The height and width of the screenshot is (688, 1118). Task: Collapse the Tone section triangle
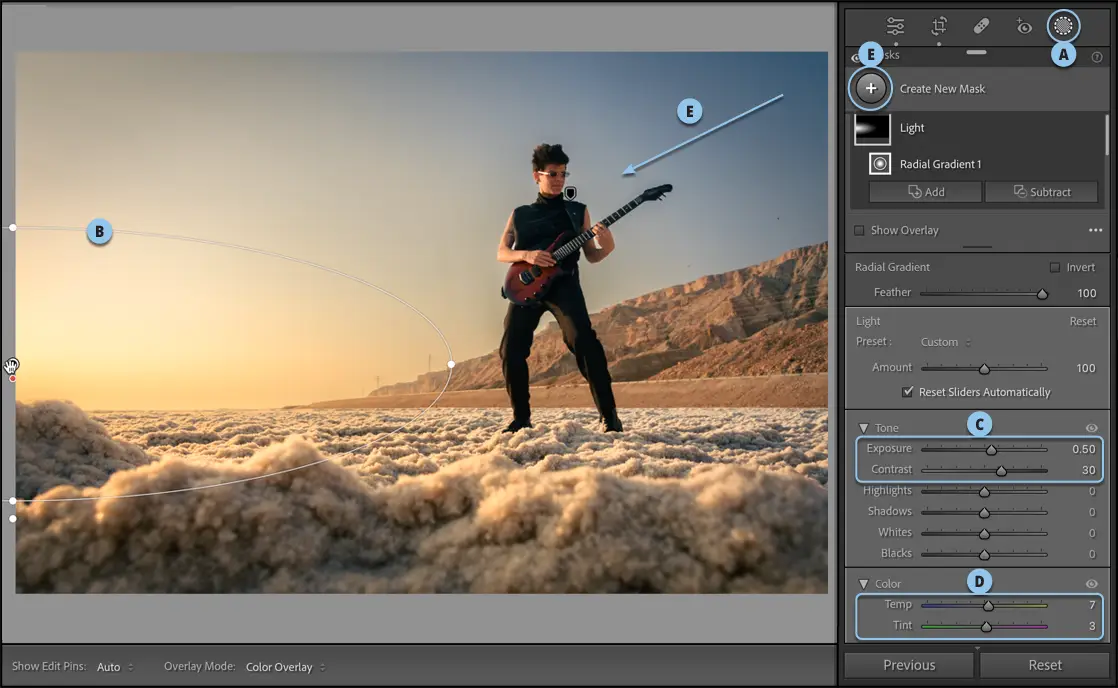click(863, 428)
